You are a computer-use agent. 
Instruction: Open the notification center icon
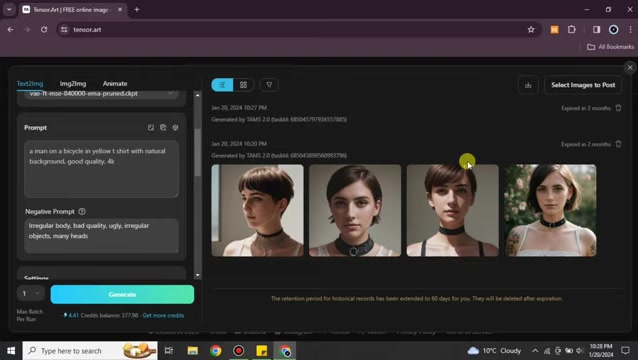[x=625, y=350]
